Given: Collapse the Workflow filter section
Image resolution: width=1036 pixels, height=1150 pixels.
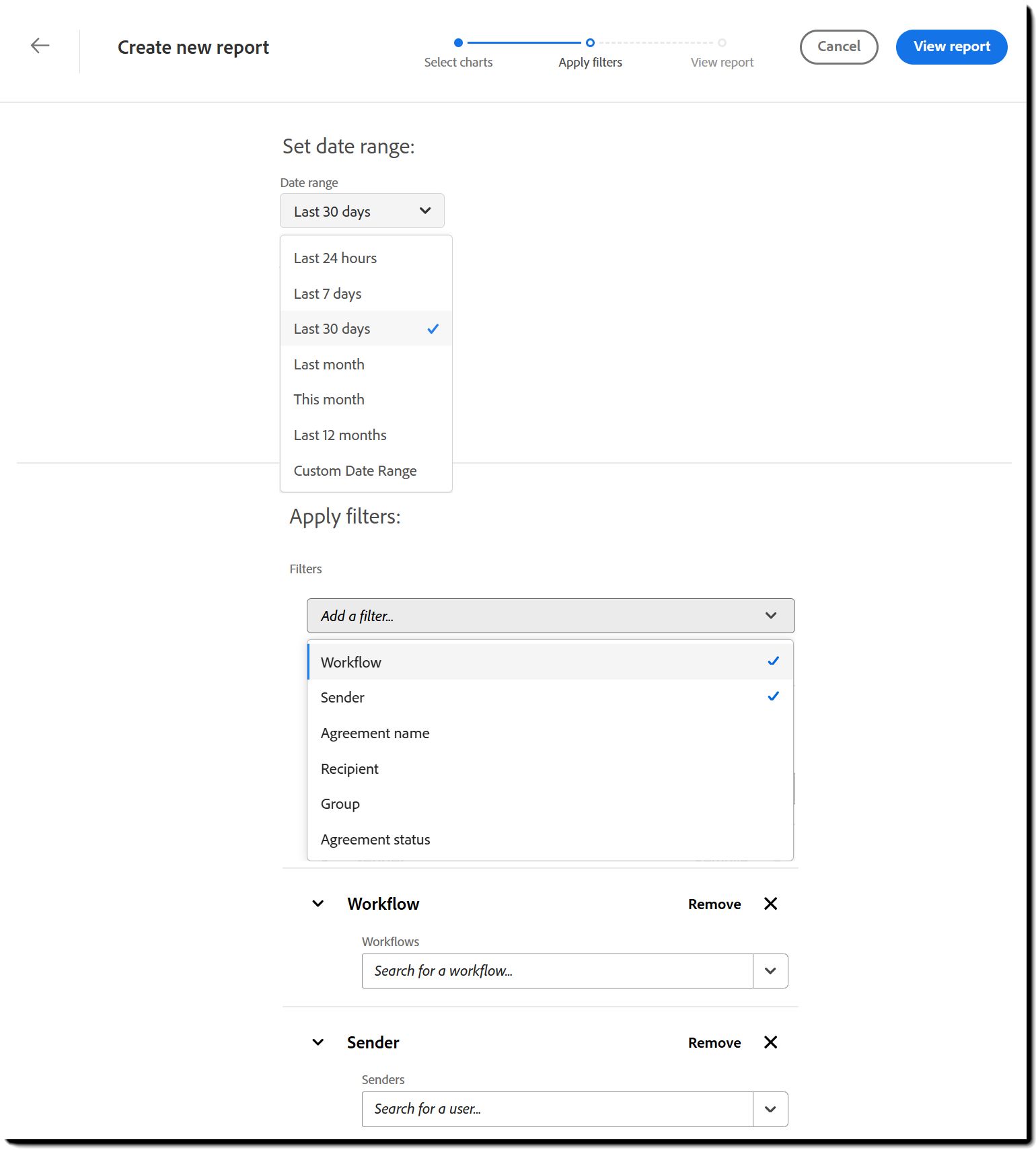Looking at the screenshot, I should 318,904.
